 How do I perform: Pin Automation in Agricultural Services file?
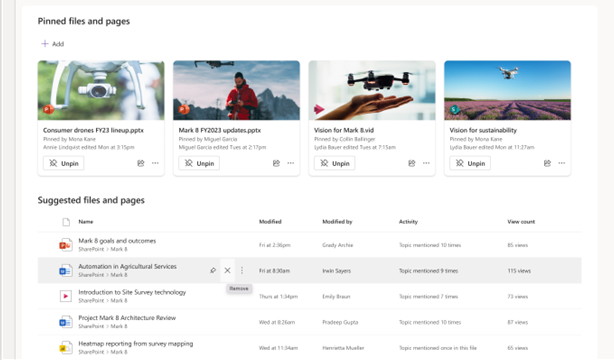213,270
